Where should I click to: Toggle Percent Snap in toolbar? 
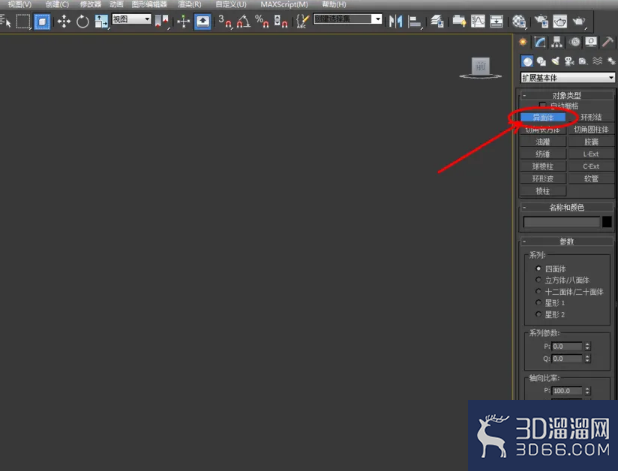(x=262, y=21)
